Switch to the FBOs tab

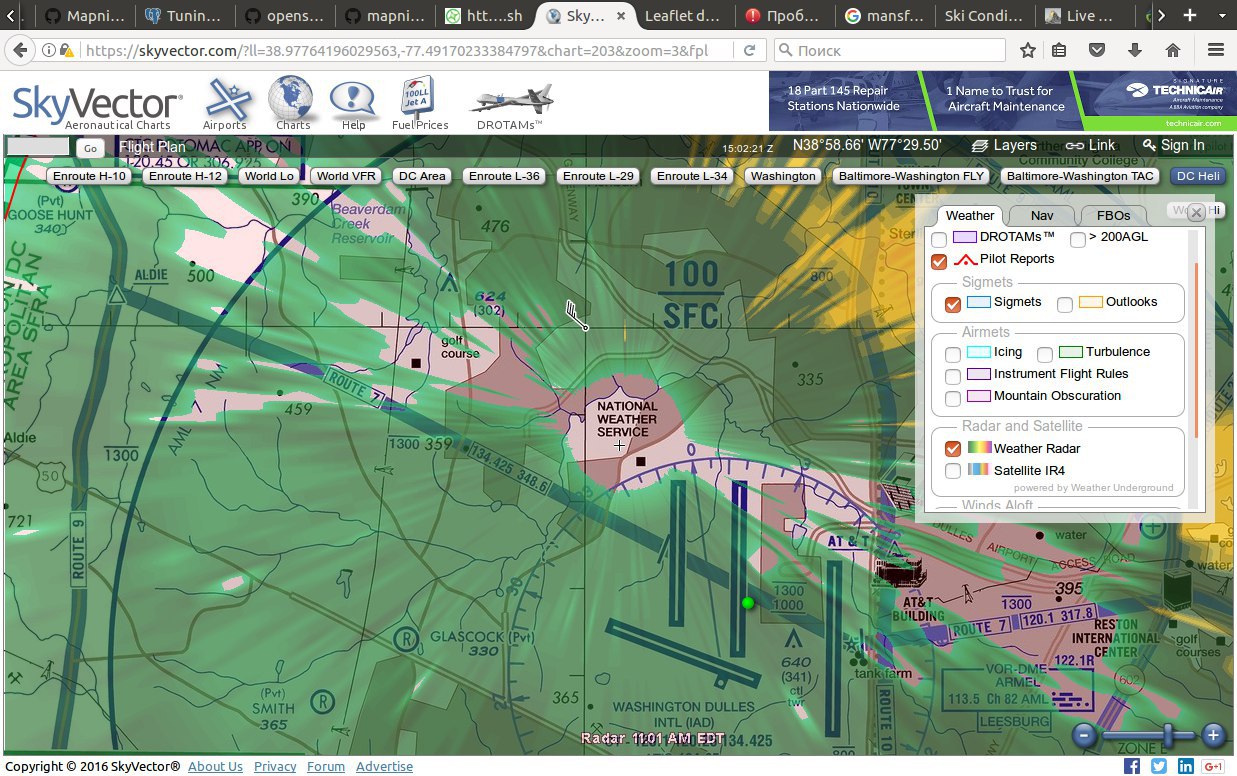pyautogui.click(x=1113, y=215)
